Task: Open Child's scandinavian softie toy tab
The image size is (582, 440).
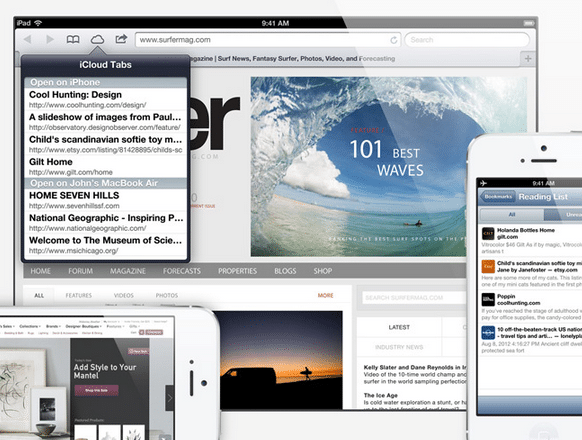Action: (105, 144)
